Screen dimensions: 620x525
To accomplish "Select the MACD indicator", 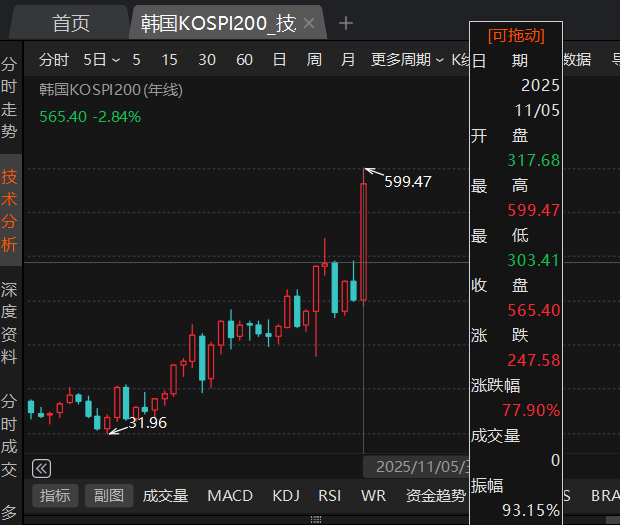I will (230, 496).
